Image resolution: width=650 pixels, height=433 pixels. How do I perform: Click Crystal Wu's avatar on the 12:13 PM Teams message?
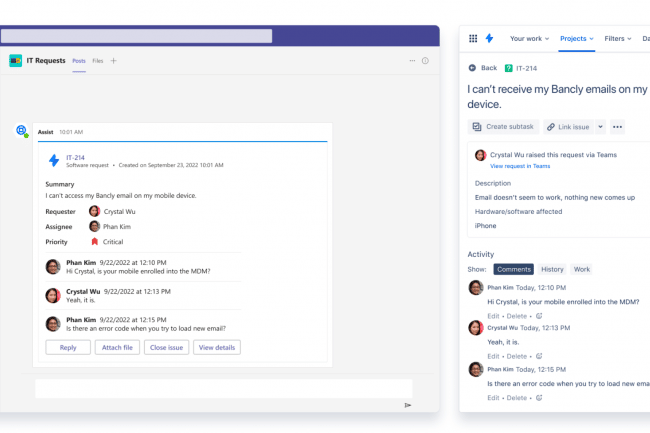click(53, 295)
